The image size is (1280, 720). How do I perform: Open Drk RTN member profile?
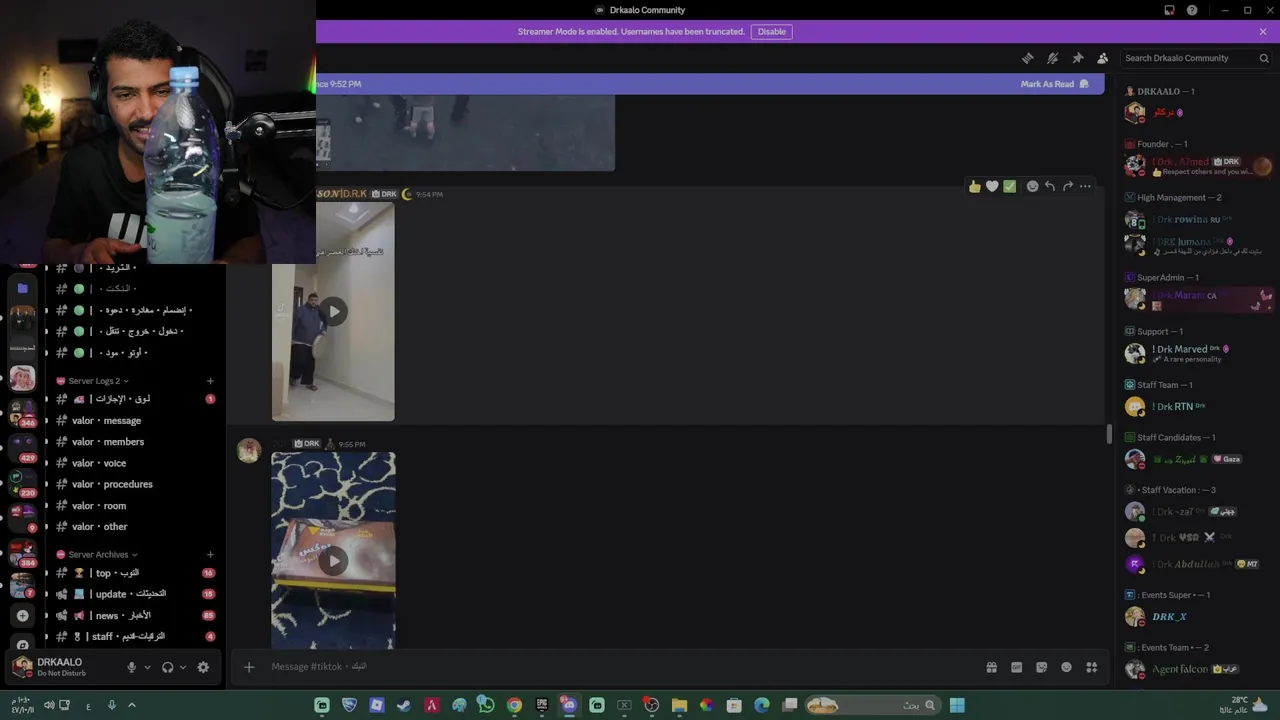(1196, 407)
